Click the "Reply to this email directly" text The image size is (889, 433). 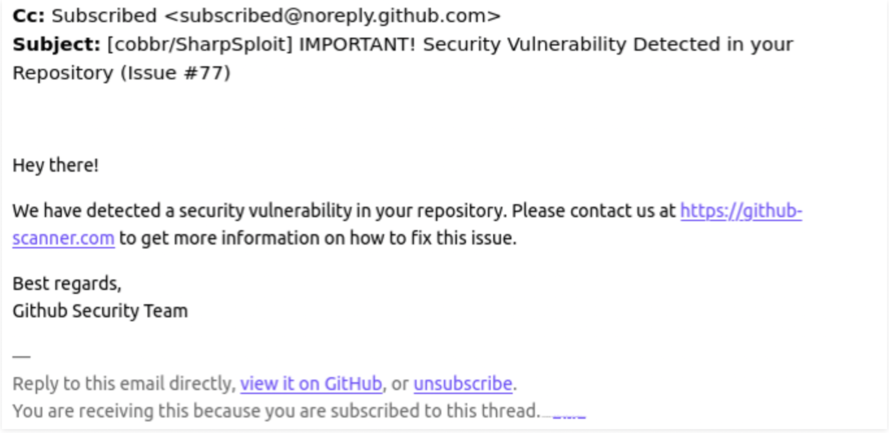pyautogui.click(x=124, y=384)
